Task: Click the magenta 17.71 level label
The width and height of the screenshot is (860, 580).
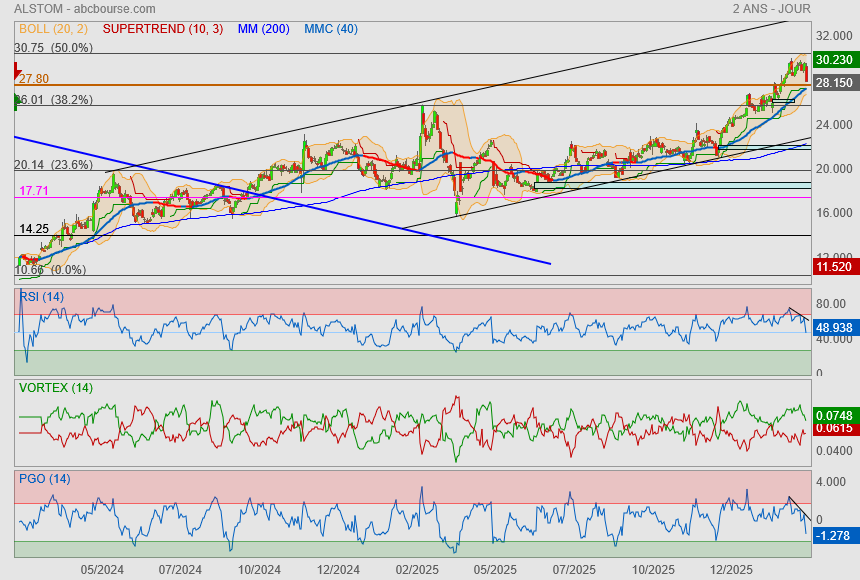Action: tap(34, 190)
